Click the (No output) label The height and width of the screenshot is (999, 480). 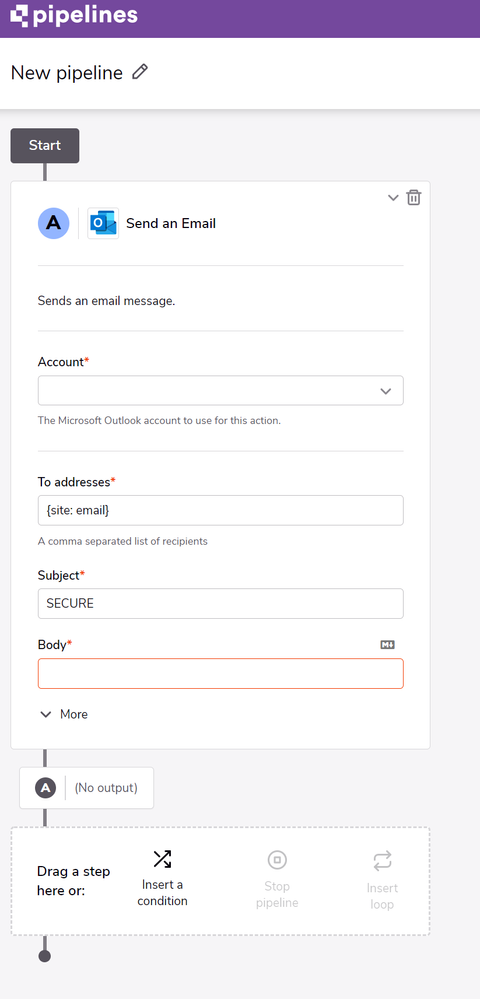pyautogui.click(x=106, y=788)
